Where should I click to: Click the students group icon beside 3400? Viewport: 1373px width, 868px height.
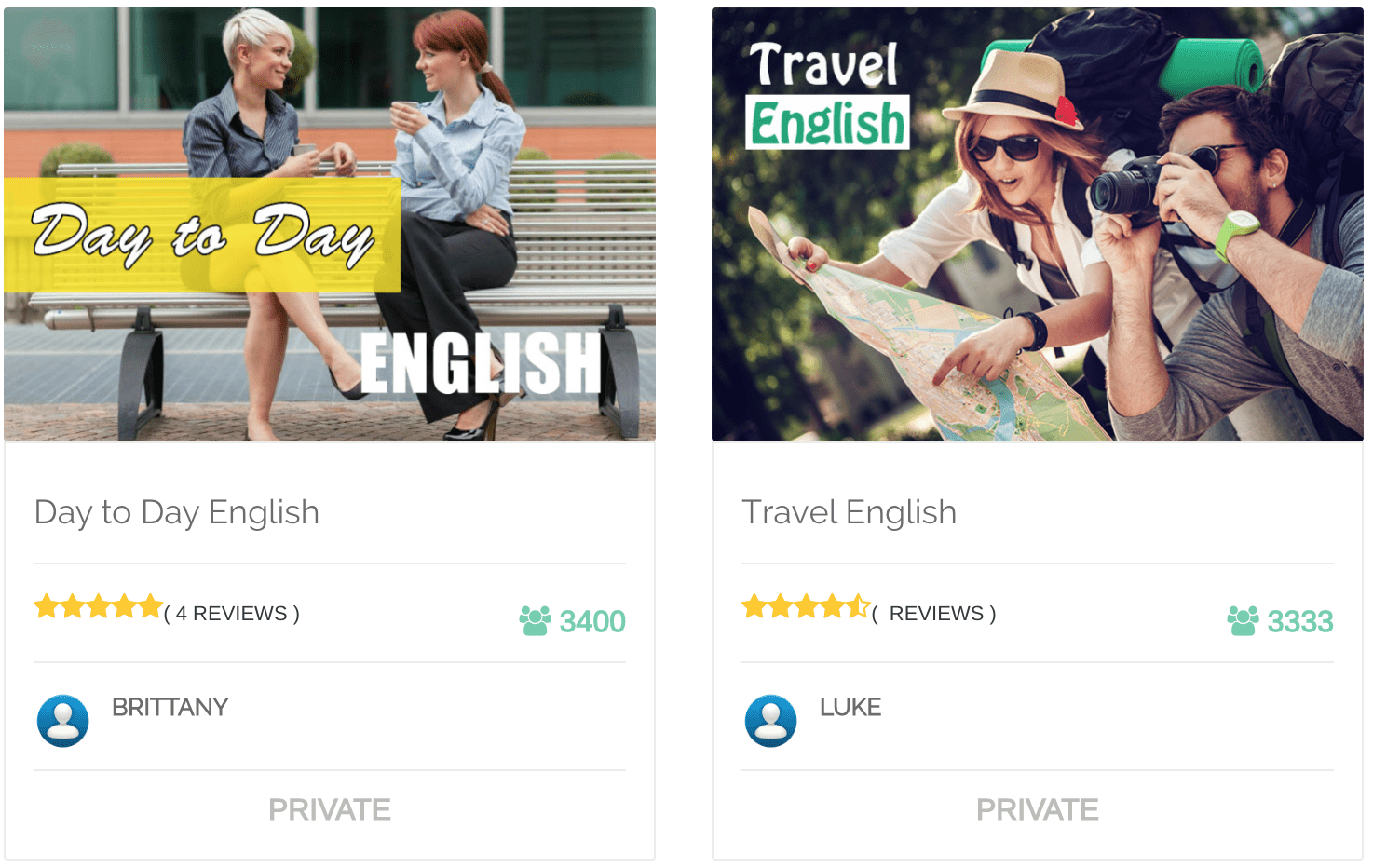tap(535, 621)
